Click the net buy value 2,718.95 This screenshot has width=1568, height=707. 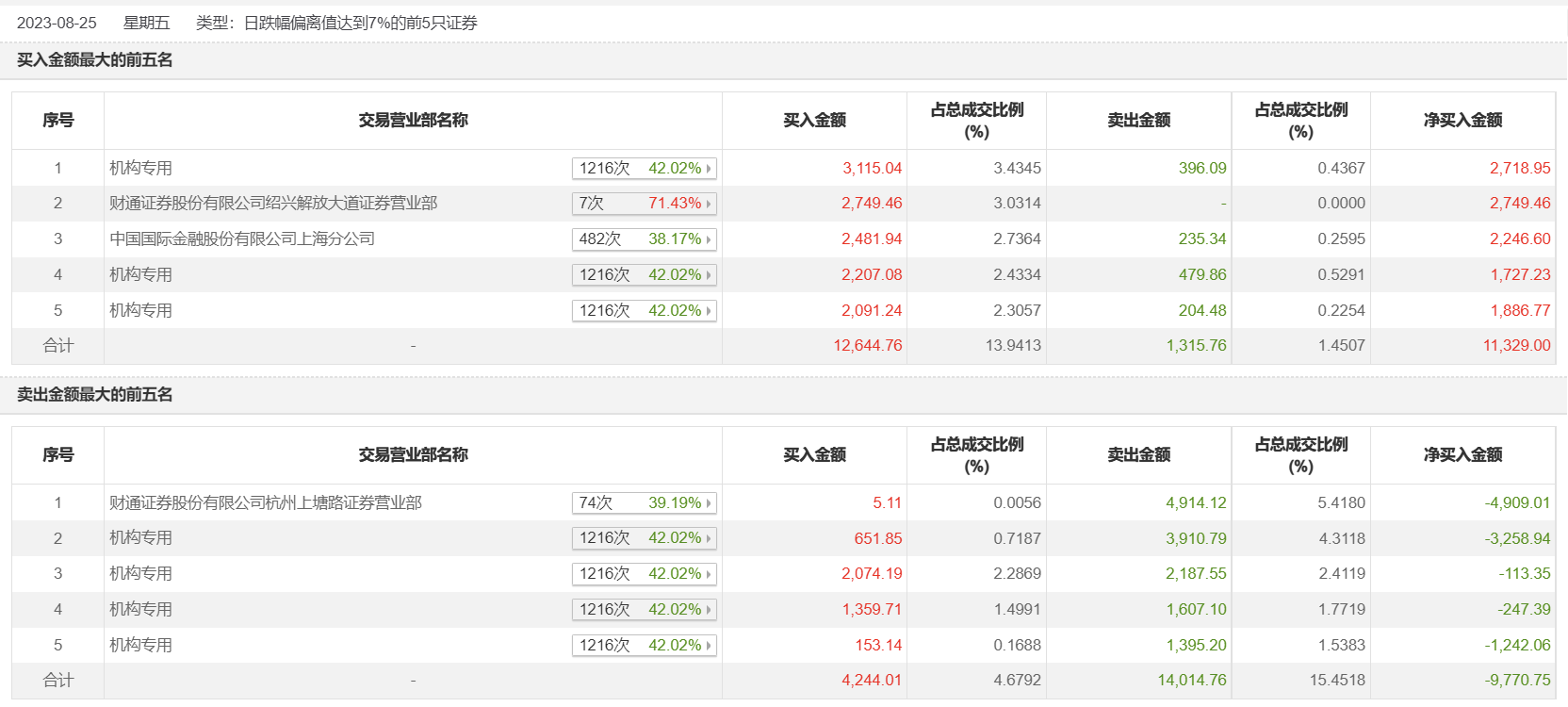point(1519,169)
